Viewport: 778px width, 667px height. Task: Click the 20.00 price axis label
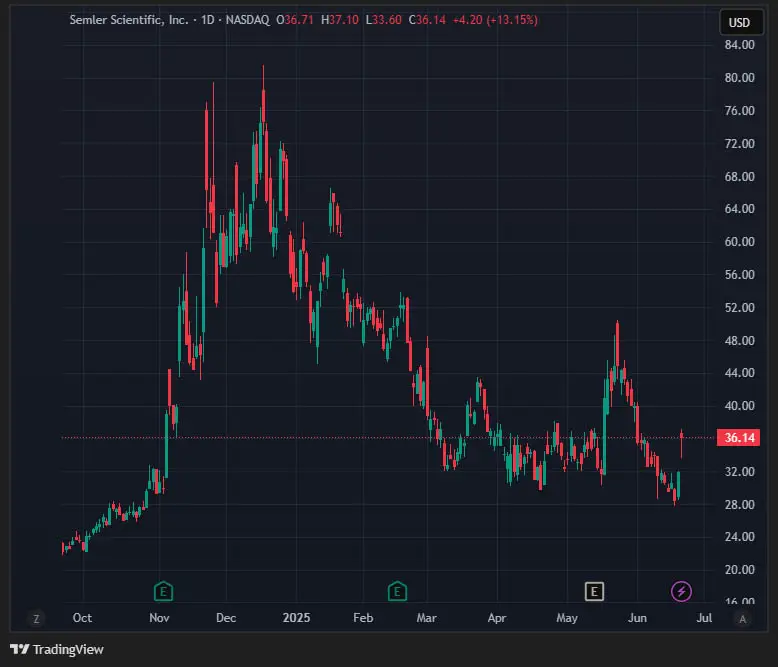[739, 569]
